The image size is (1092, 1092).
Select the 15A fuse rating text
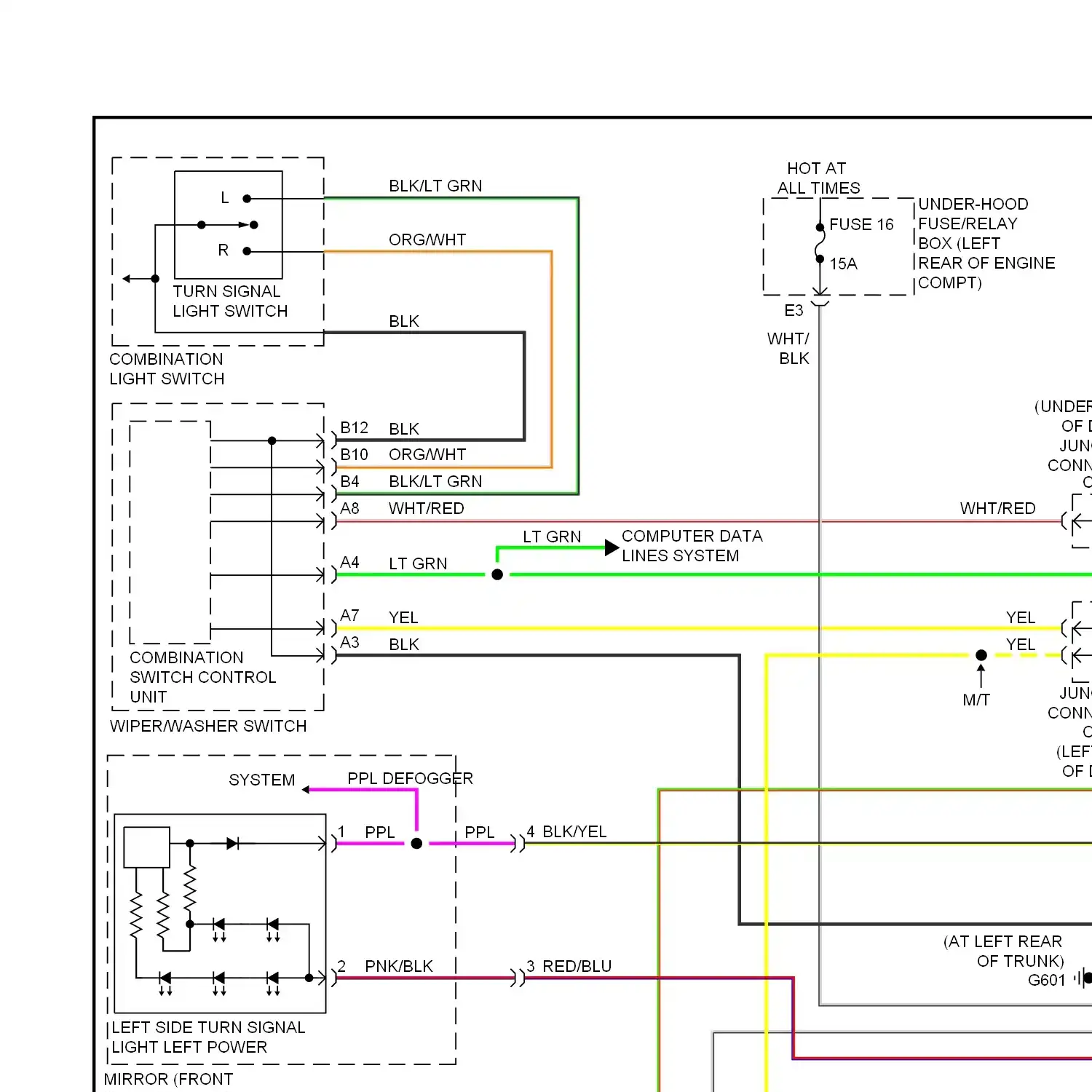coord(843,264)
